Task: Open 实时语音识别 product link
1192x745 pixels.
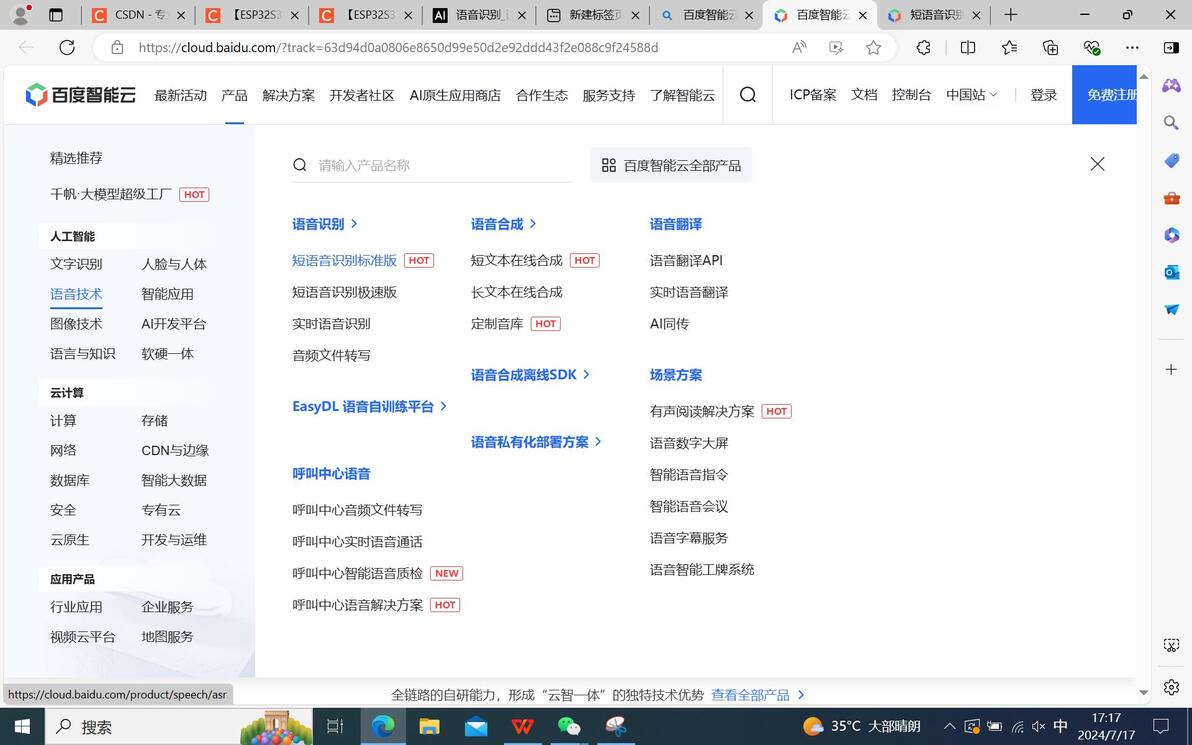Action: pos(331,324)
